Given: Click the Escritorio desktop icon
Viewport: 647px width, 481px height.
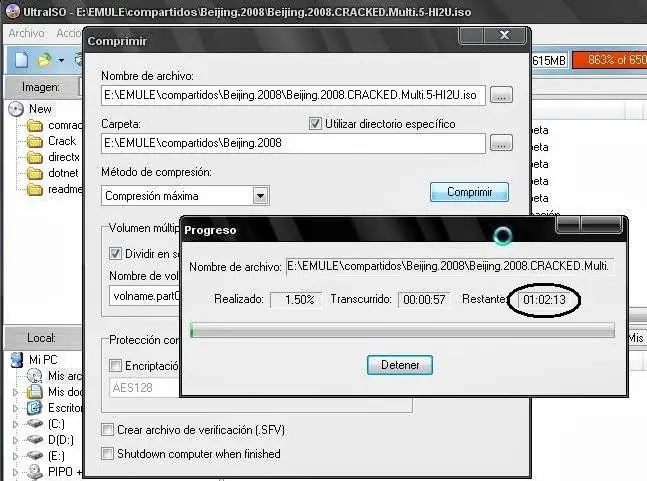Looking at the screenshot, I should [x=34, y=408].
